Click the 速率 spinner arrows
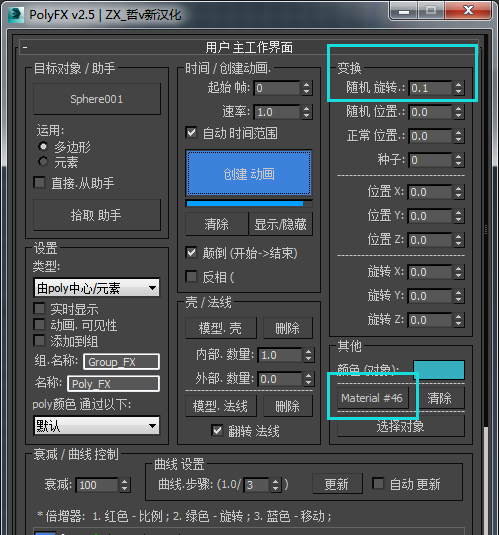 pos(306,112)
